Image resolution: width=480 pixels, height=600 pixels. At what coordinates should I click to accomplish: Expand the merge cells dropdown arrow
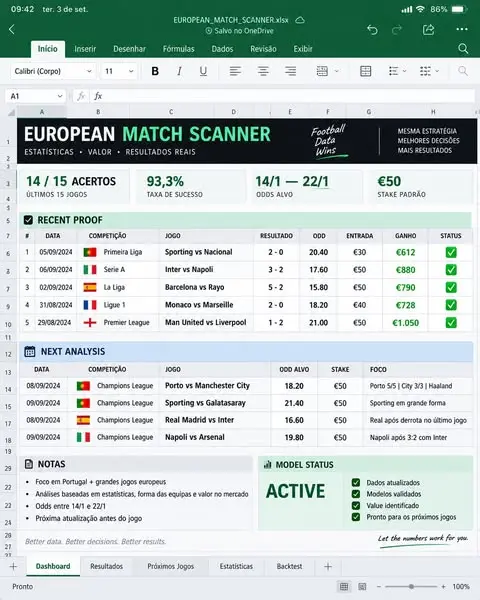pyautogui.click(x=337, y=71)
